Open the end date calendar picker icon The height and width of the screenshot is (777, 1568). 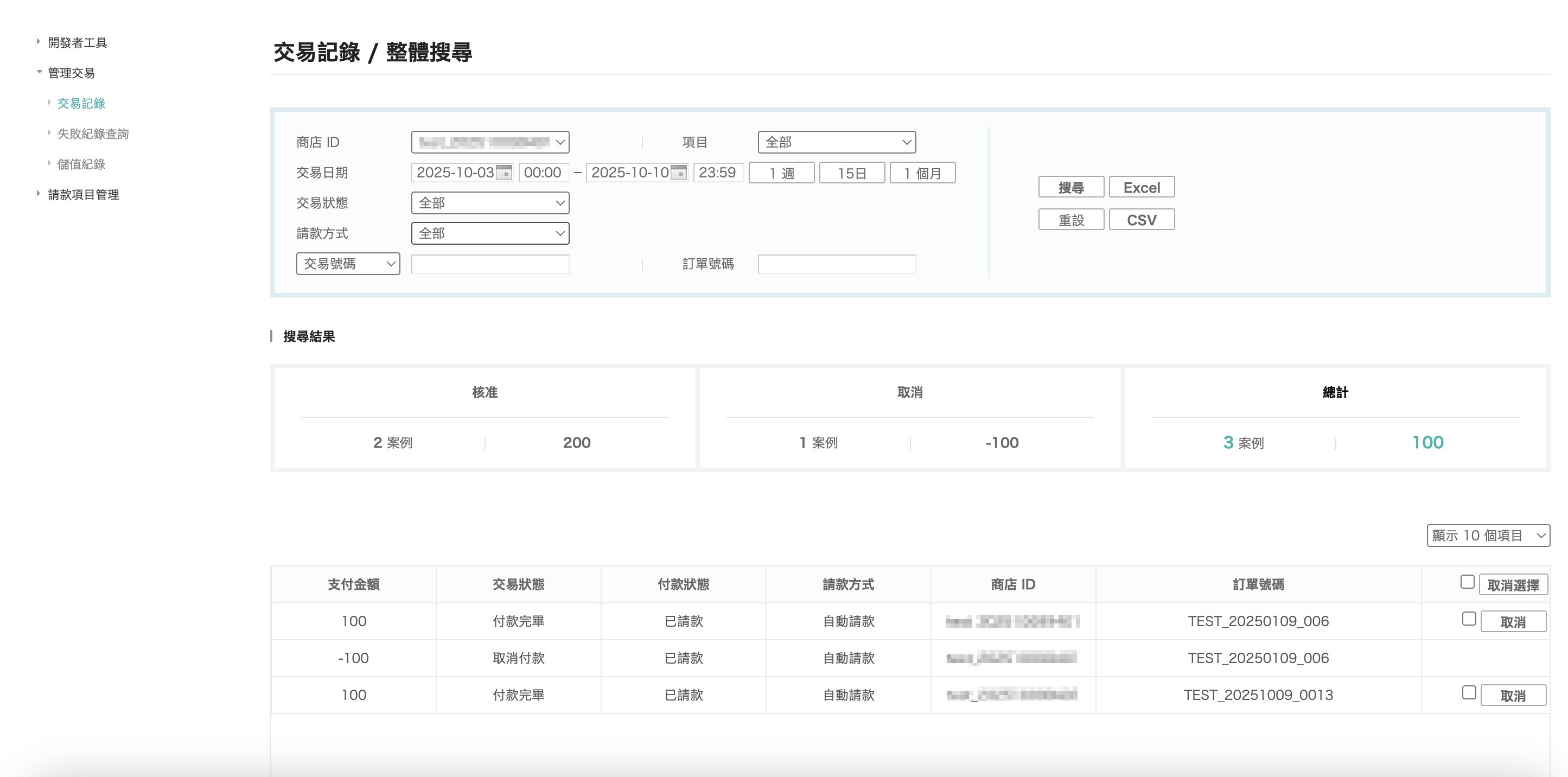678,173
